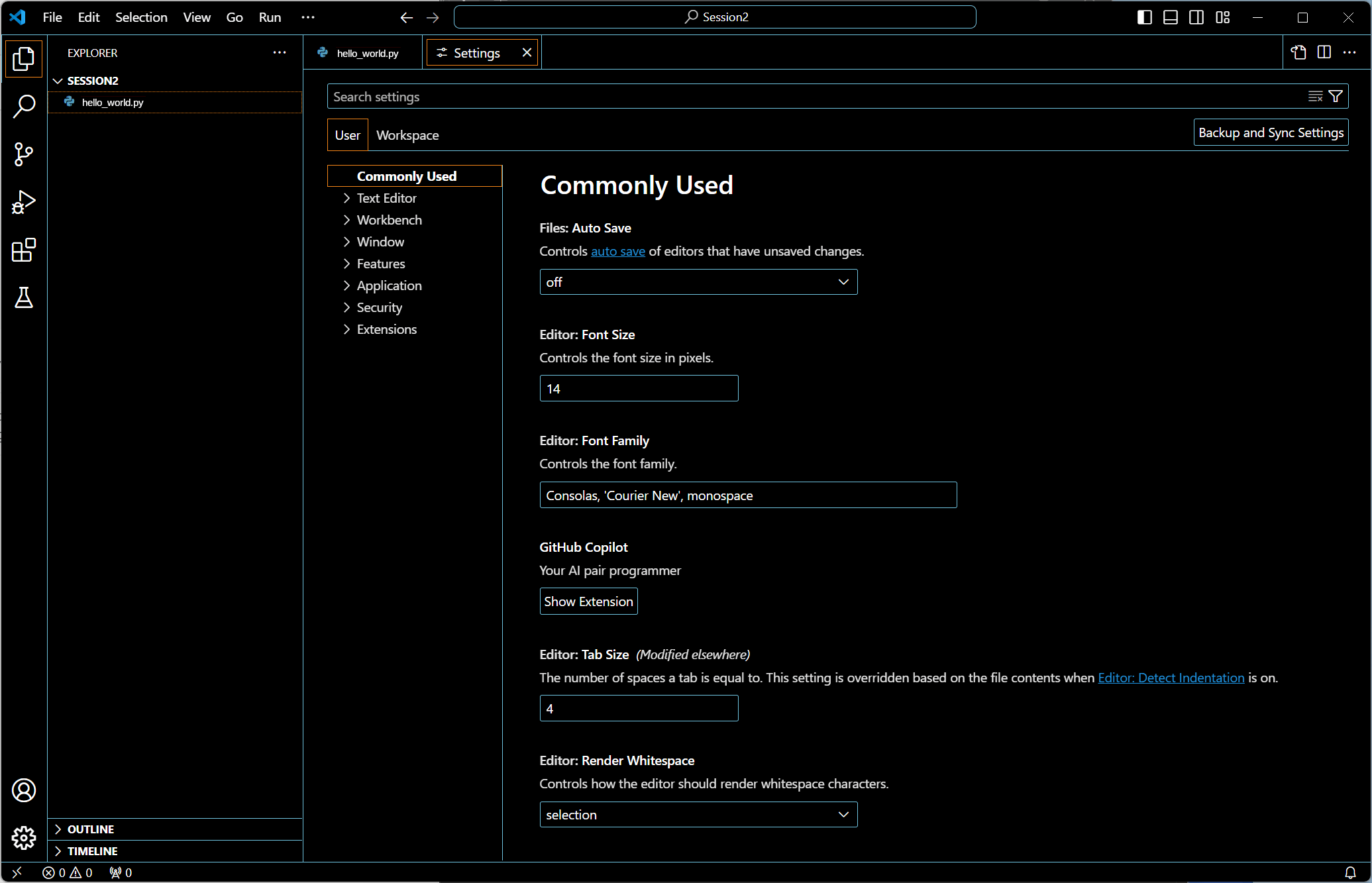
Task: Click the Editor: Detect Indentation link
Action: 1171,678
